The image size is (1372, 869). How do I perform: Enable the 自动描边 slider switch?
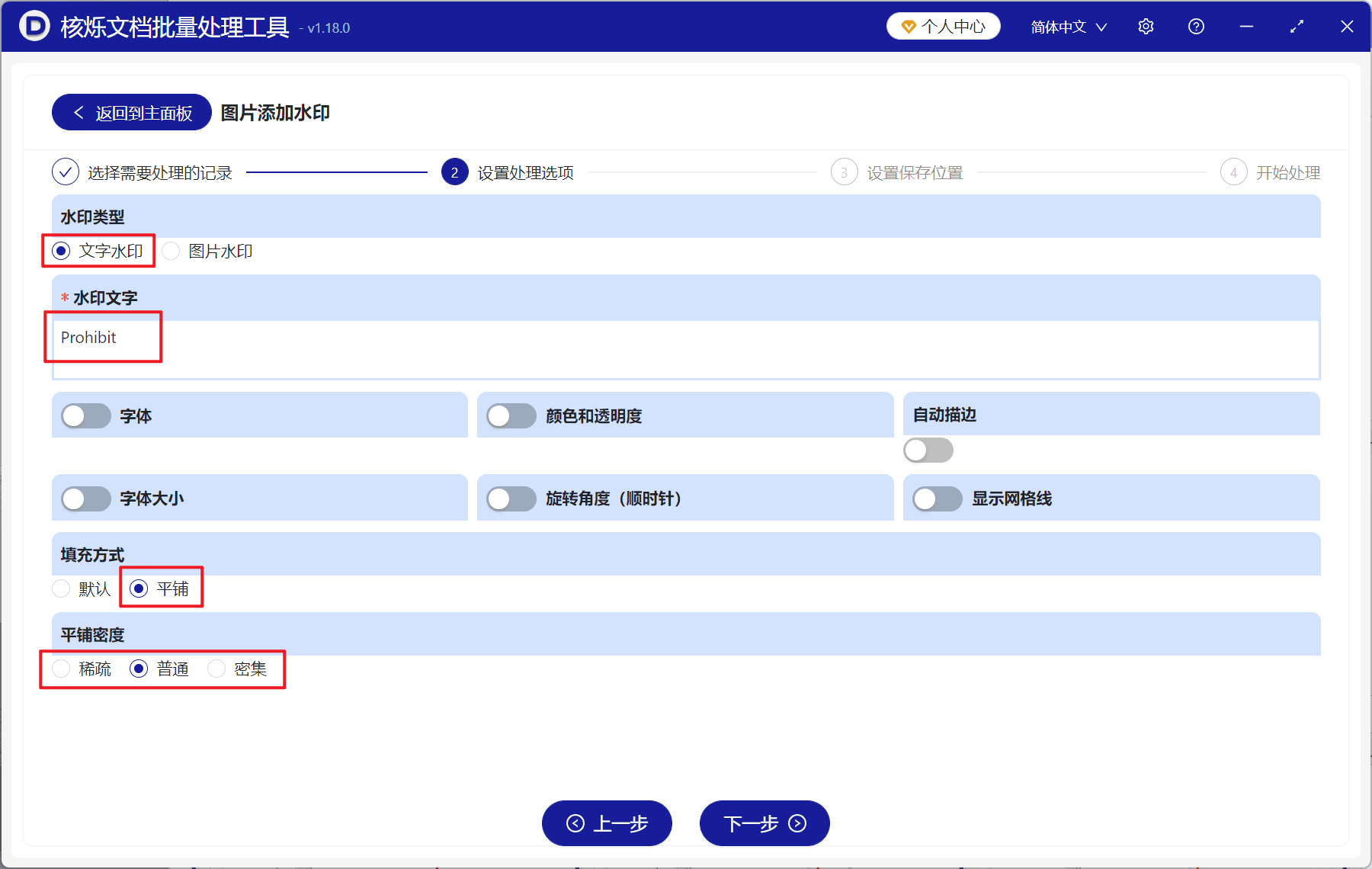pos(927,450)
